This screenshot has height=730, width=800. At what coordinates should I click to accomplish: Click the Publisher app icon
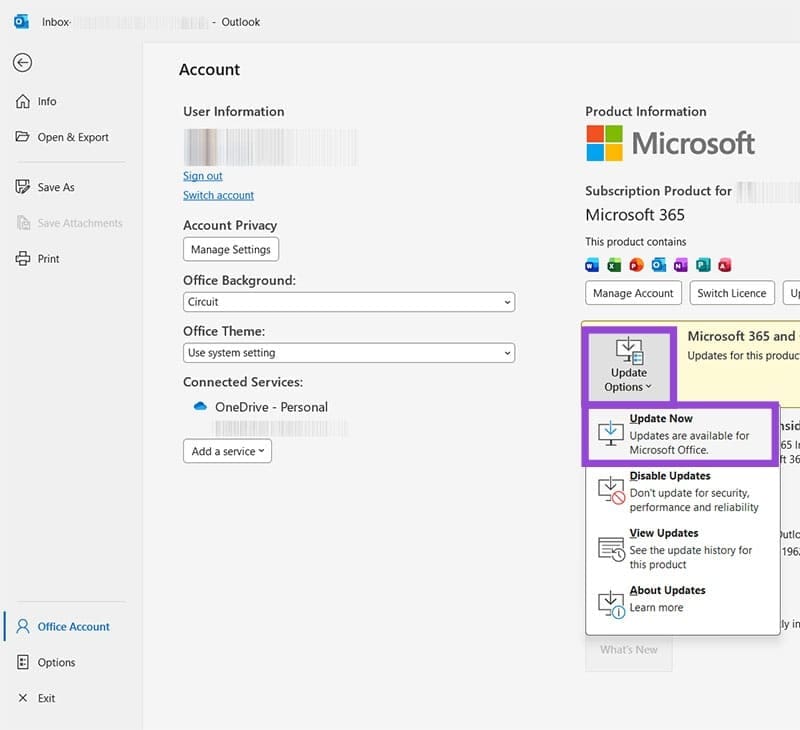(x=700, y=265)
